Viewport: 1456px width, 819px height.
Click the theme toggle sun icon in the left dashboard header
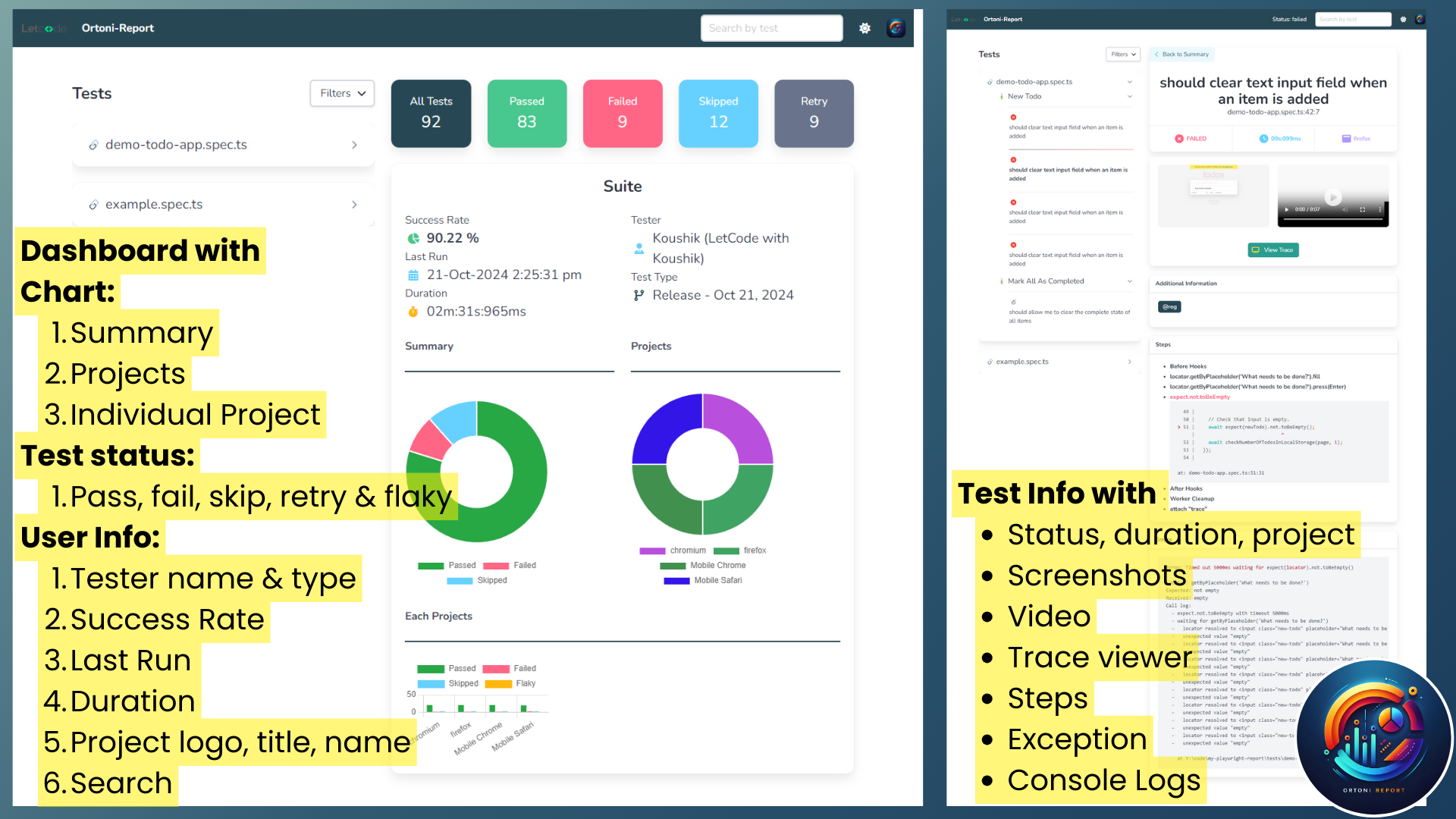864,28
